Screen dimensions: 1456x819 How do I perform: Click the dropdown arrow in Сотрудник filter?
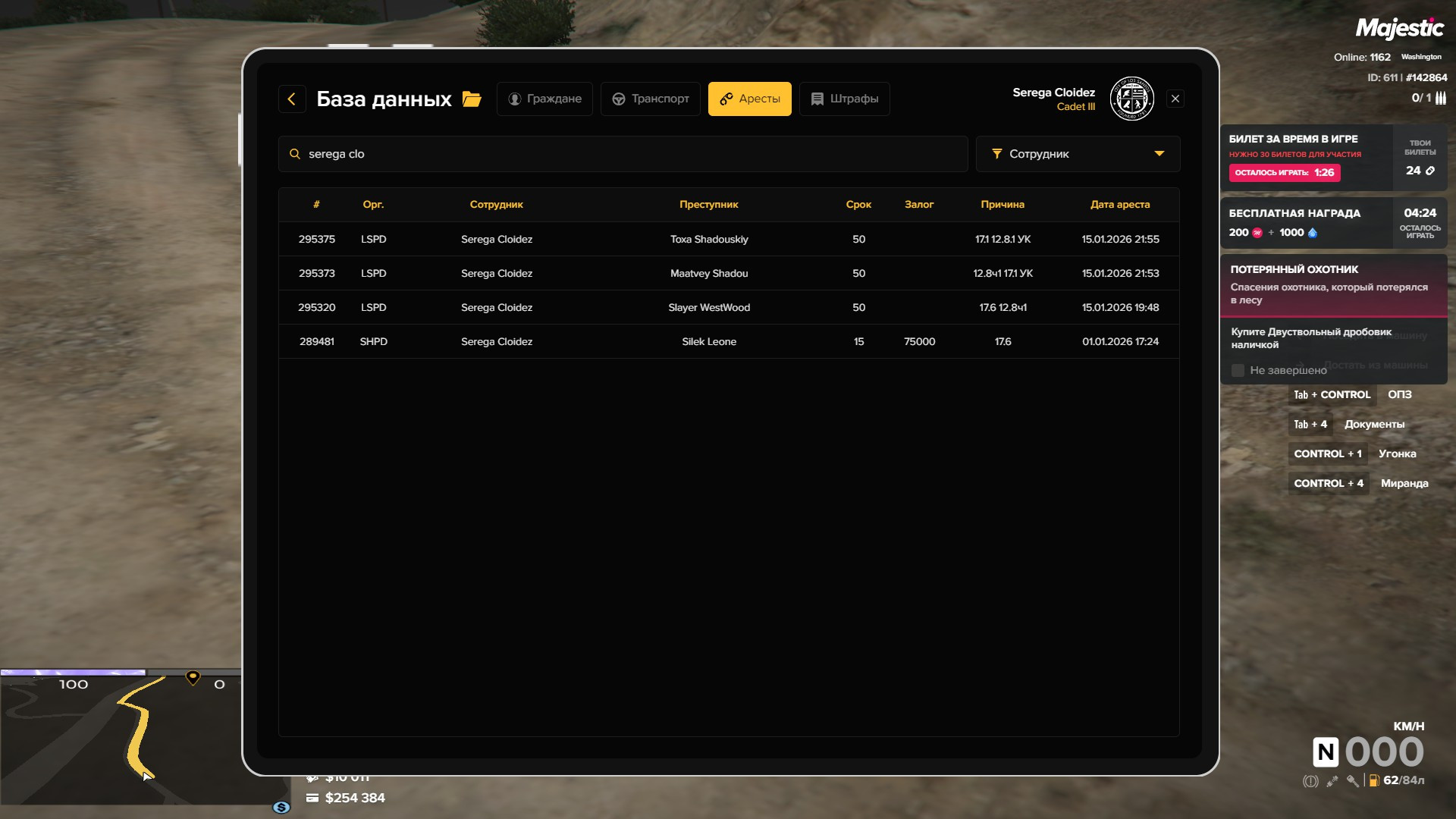pos(1159,154)
